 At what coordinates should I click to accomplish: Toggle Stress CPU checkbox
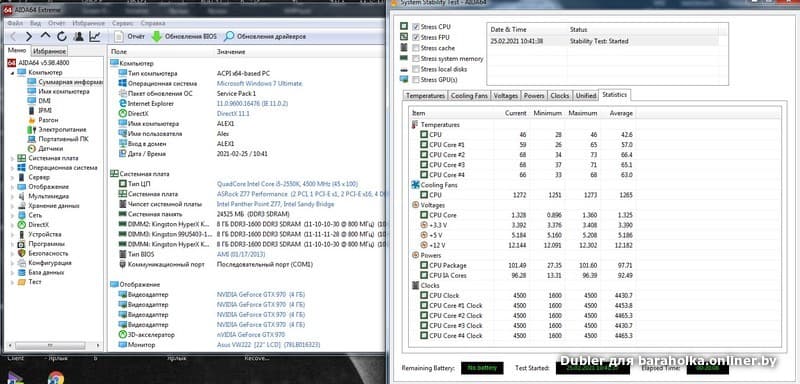(x=416, y=27)
